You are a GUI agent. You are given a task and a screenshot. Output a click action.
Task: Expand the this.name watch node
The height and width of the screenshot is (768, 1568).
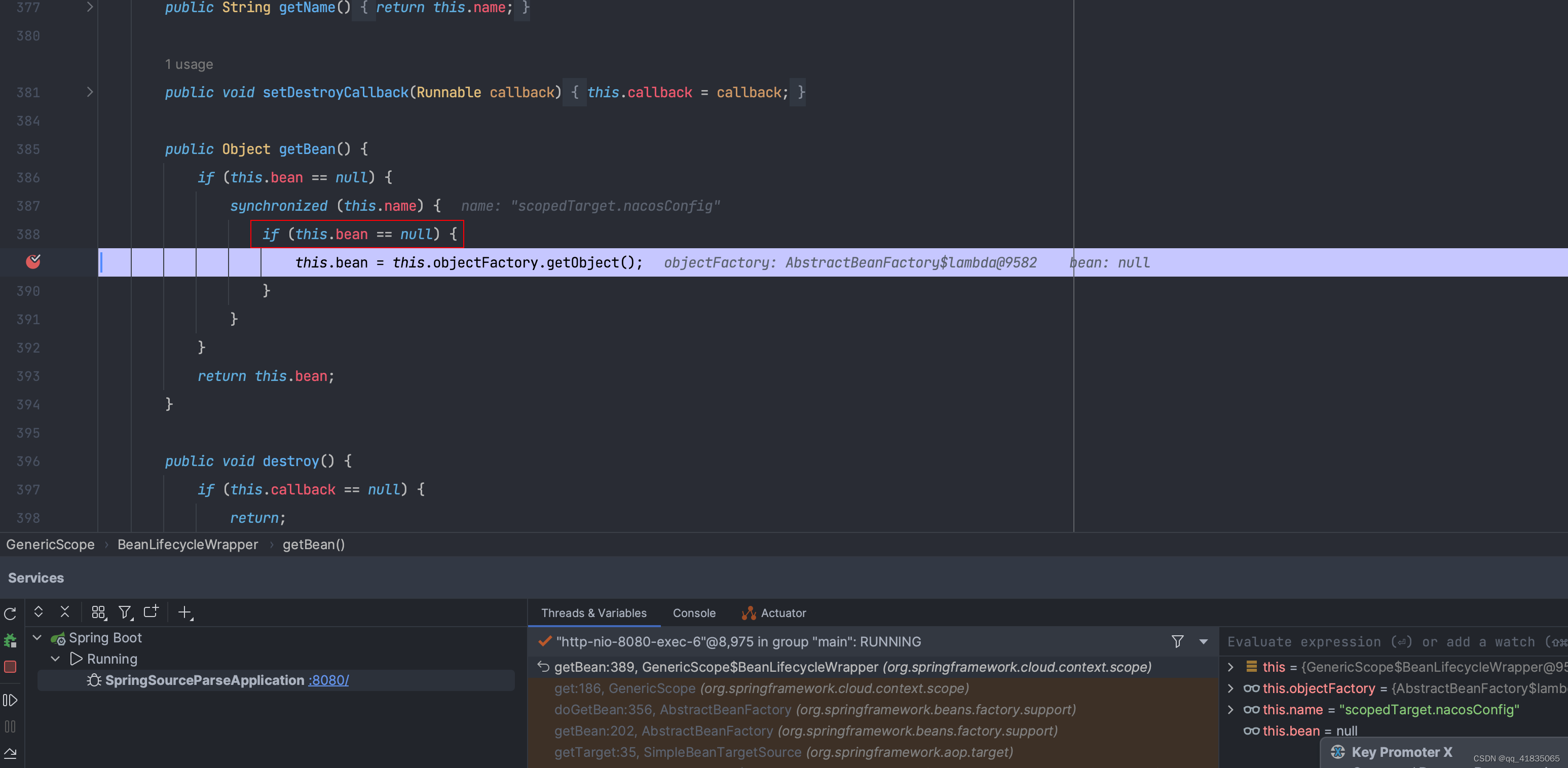click(1231, 710)
